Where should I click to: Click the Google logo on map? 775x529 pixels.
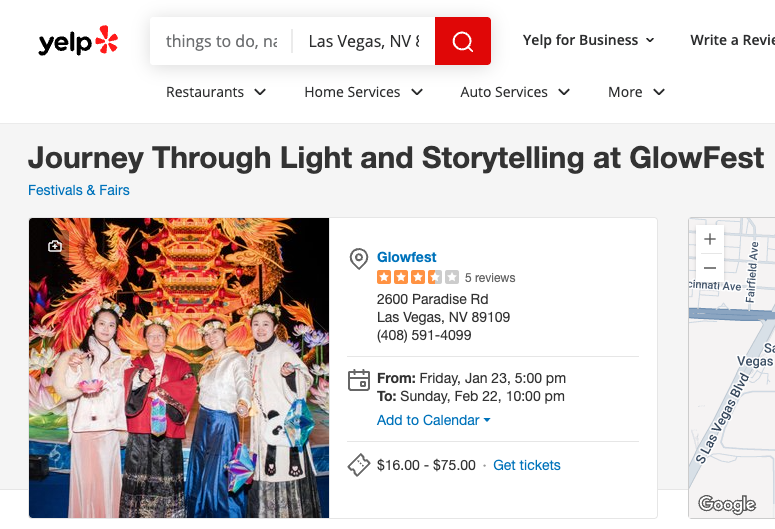(x=726, y=504)
